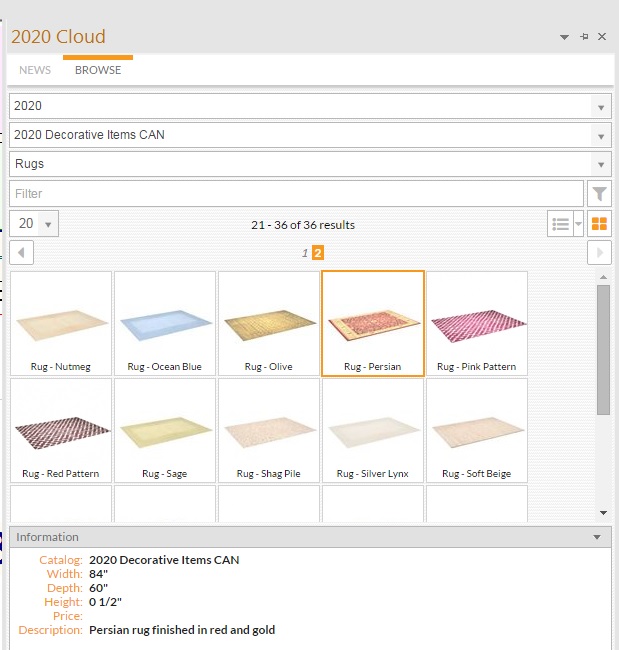
Task: Change the 20 results-per-page dropdown
Action: coord(34,223)
